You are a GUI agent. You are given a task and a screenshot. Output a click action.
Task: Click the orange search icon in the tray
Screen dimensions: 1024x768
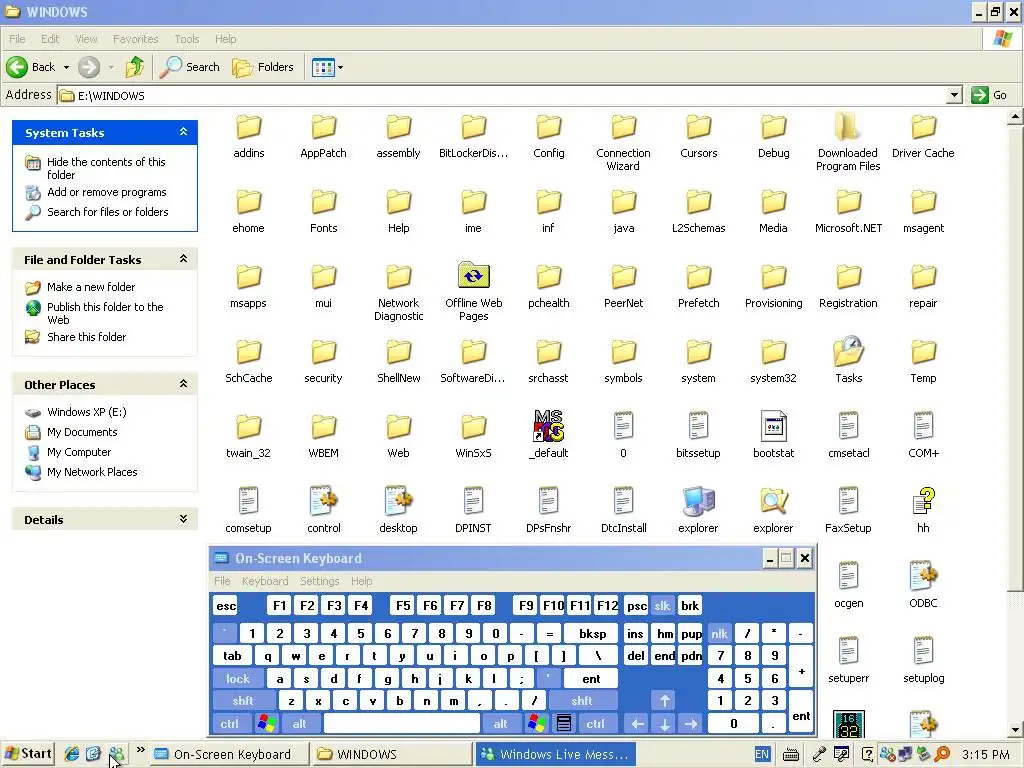point(942,754)
